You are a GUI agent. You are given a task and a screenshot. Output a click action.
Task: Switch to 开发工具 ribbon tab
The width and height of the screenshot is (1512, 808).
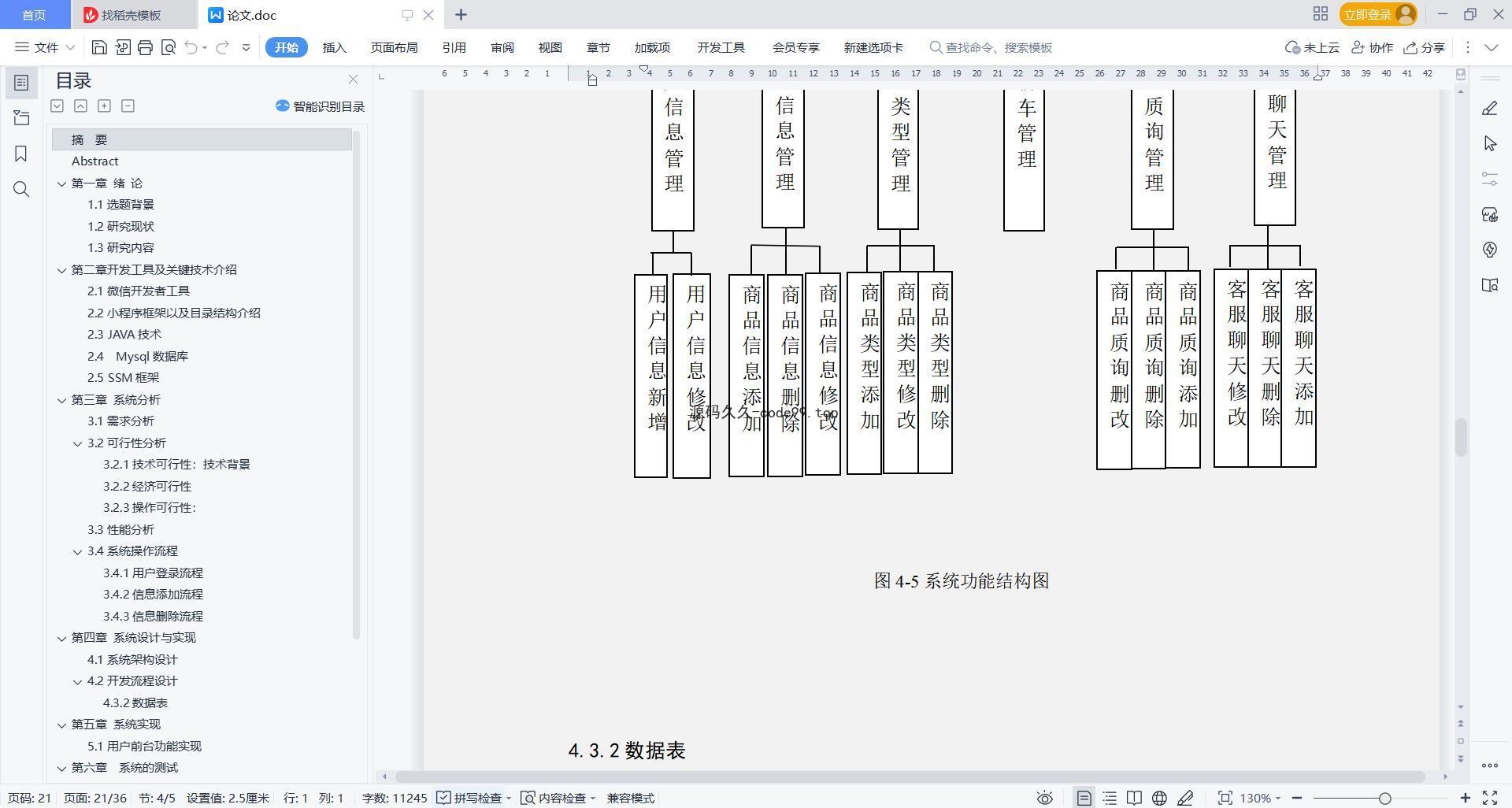click(x=721, y=47)
